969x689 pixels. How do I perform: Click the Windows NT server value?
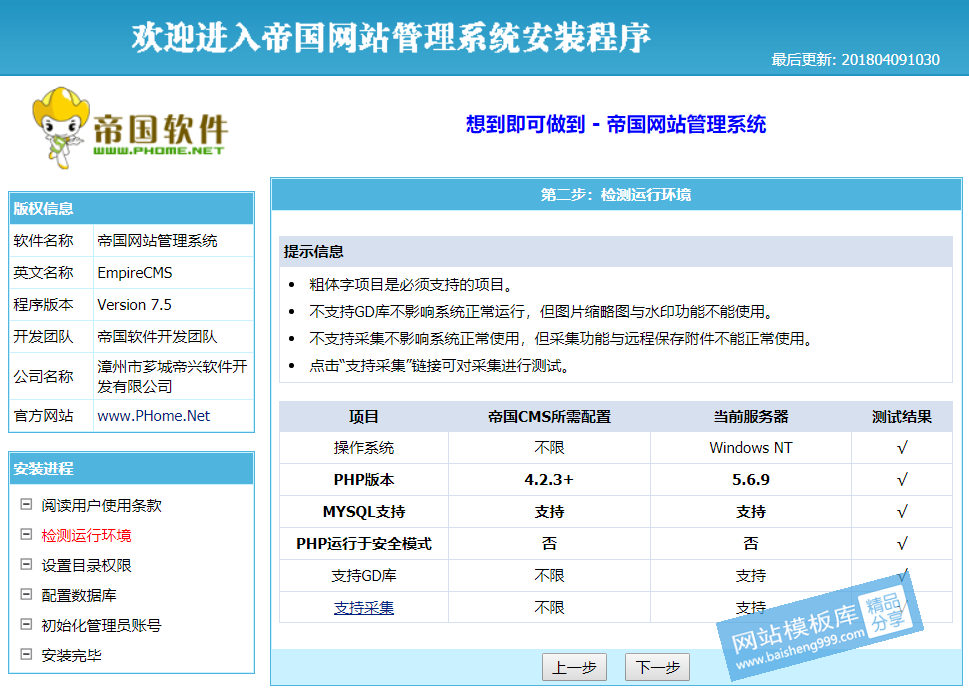coord(751,447)
